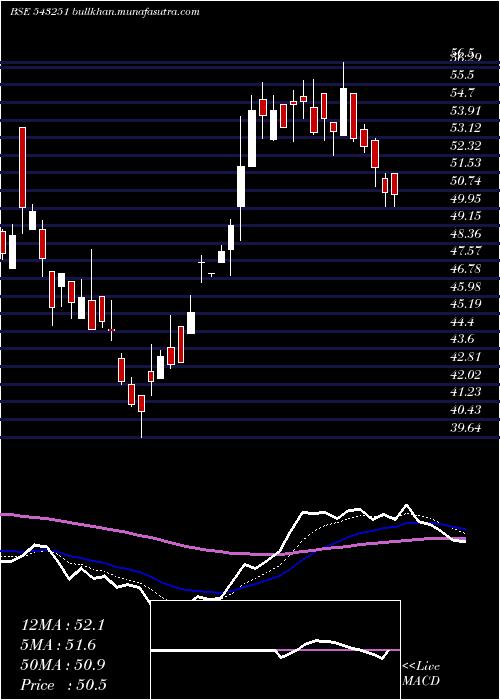The image size is (500, 700).
Task: Click the tall red candle near chart start
Action: [x=22, y=167]
